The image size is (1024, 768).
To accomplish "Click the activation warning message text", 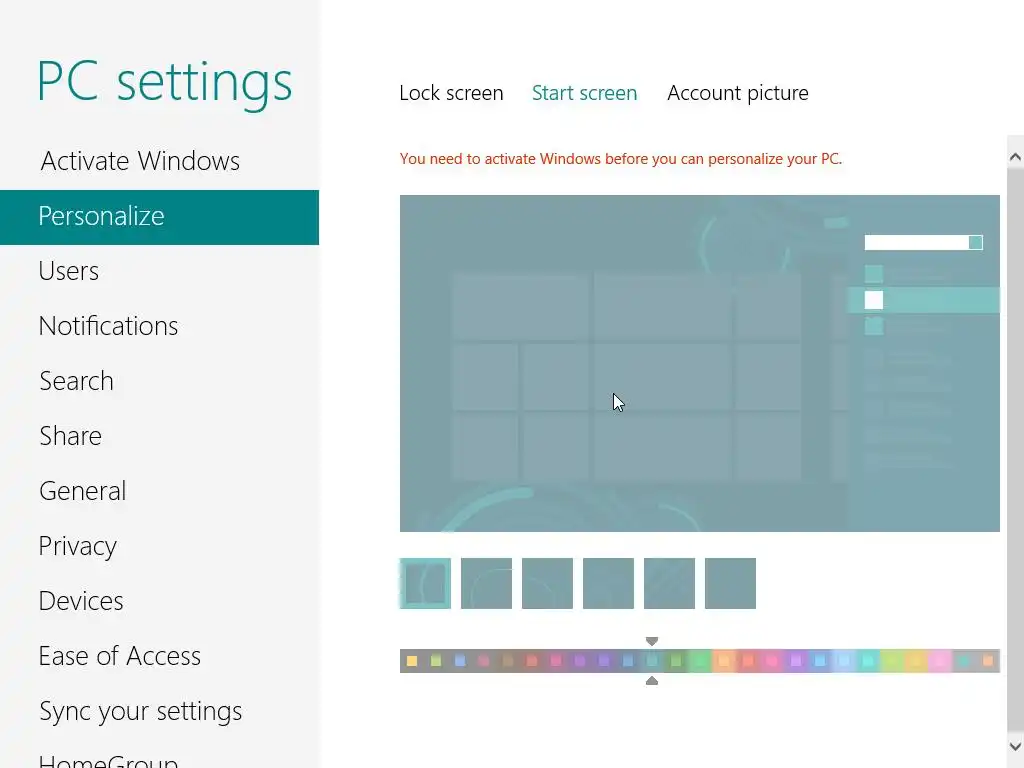I will (621, 159).
